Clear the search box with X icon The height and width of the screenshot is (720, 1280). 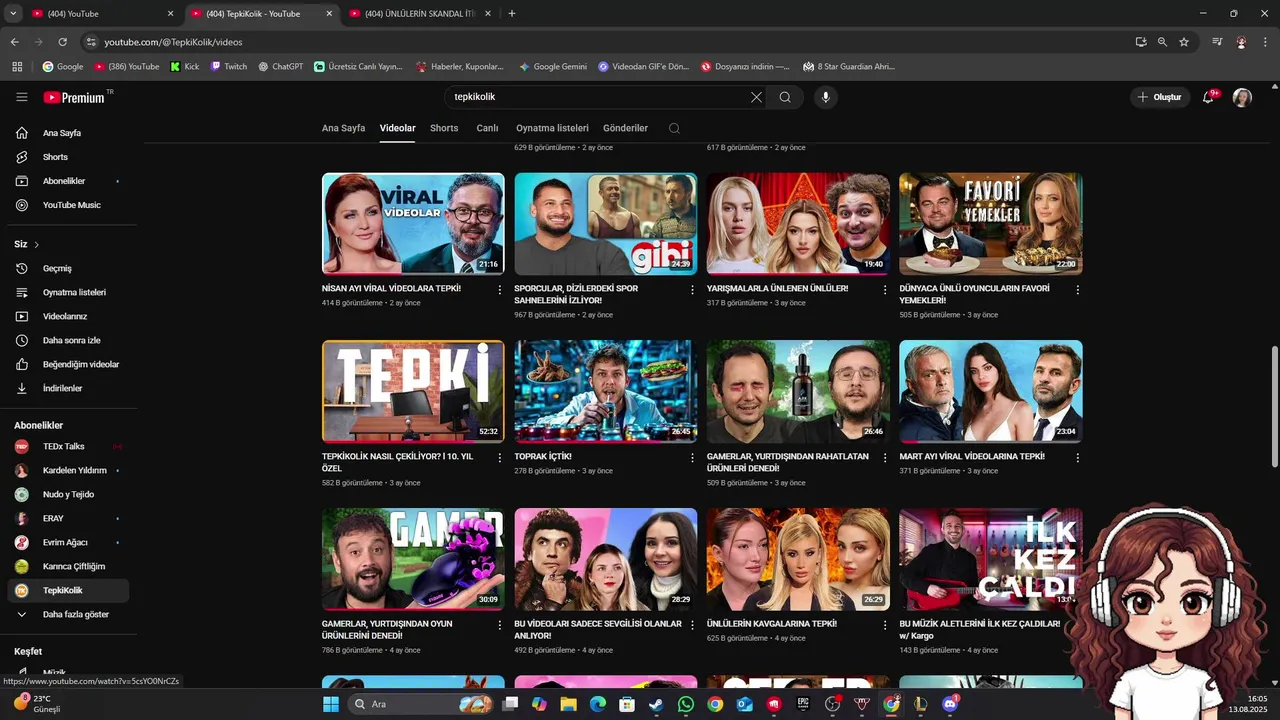756,97
